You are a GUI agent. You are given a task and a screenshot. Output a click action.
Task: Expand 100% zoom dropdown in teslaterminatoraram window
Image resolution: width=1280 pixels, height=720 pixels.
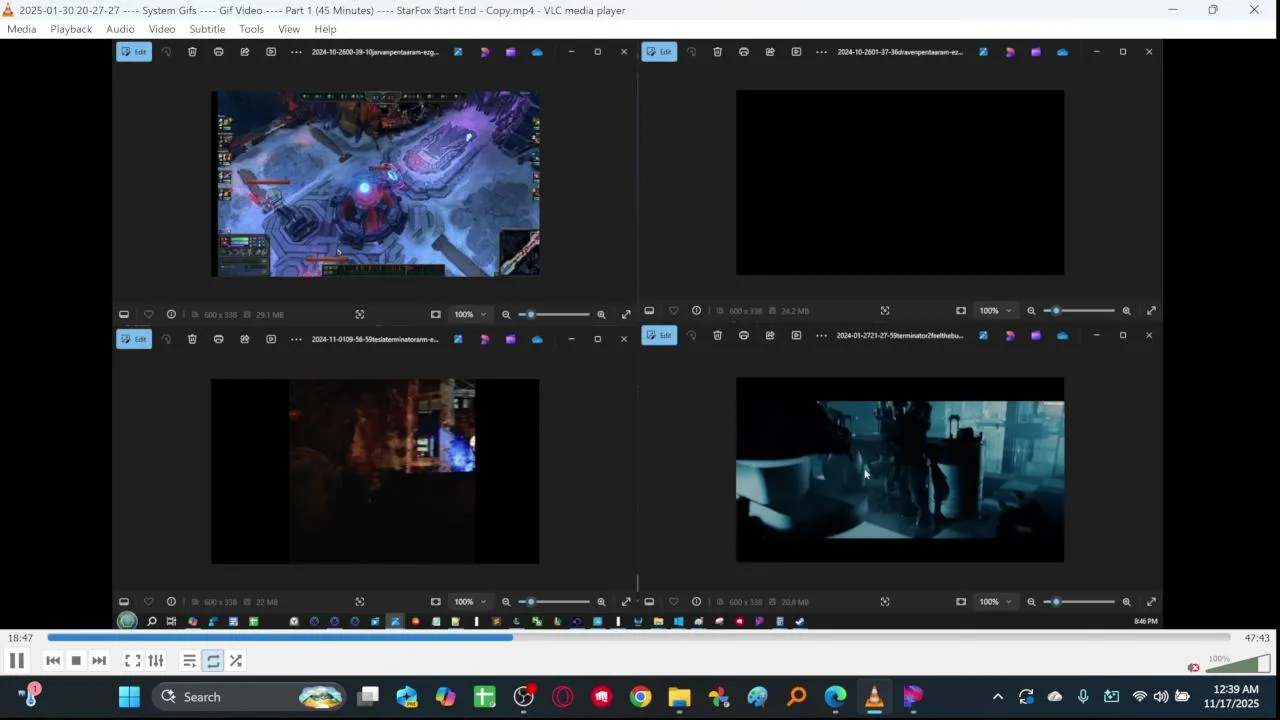pyautogui.click(x=470, y=602)
